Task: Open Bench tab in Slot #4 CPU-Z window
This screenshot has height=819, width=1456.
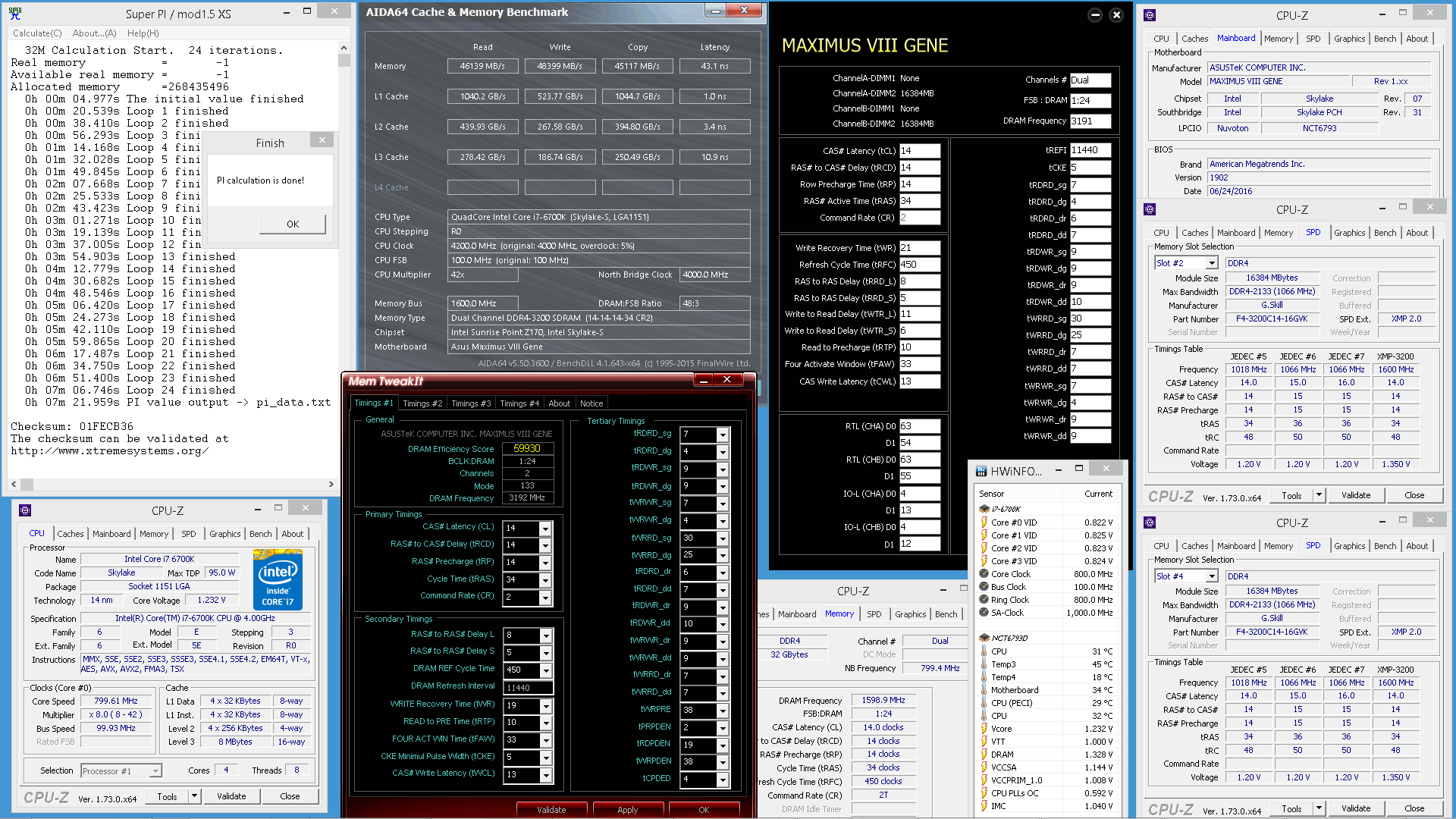Action: pyautogui.click(x=1385, y=546)
